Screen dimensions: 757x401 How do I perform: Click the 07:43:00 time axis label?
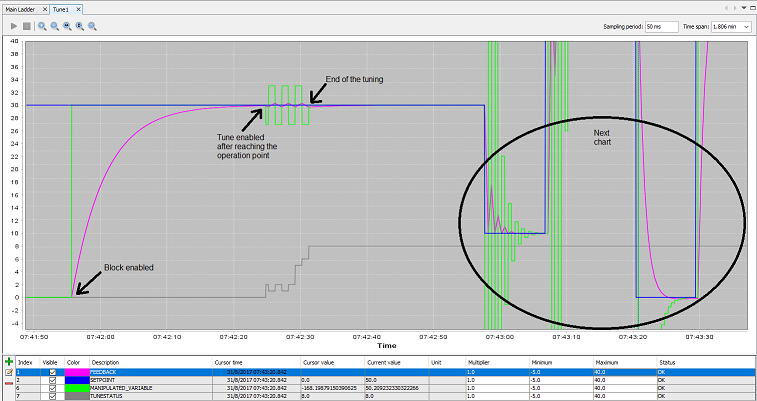(x=500, y=337)
